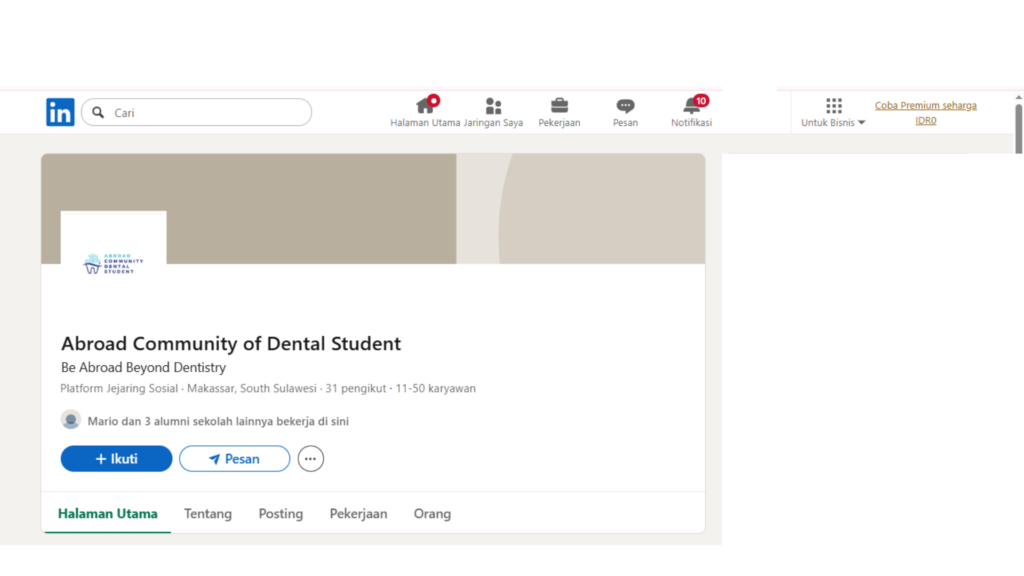The height and width of the screenshot is (576, 1024).
Task: Open Pesan messaging icon in navbar
Action: click(625, 106)
